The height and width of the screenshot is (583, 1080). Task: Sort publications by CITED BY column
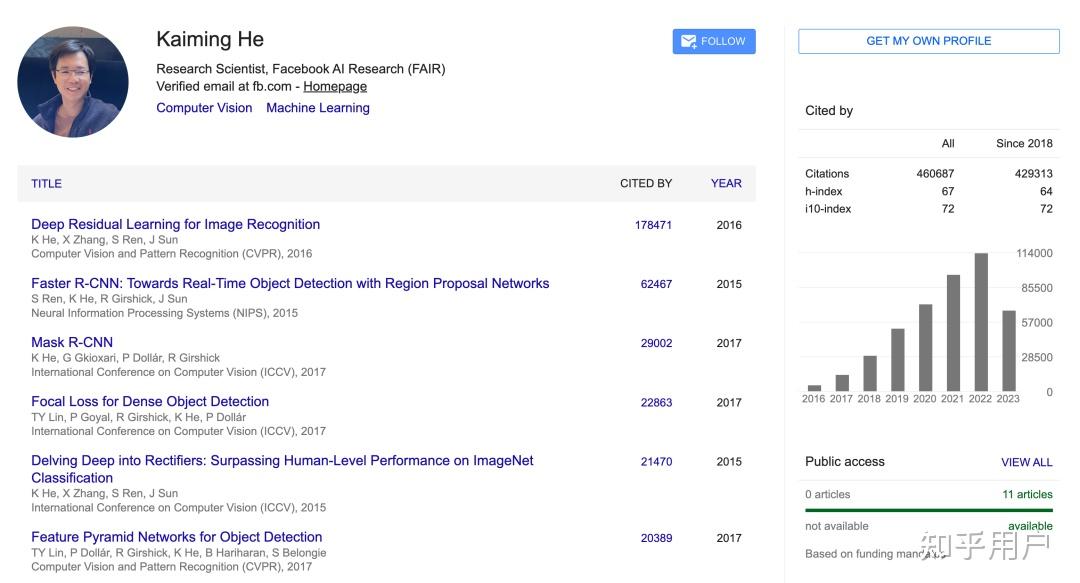pos(646,184)
